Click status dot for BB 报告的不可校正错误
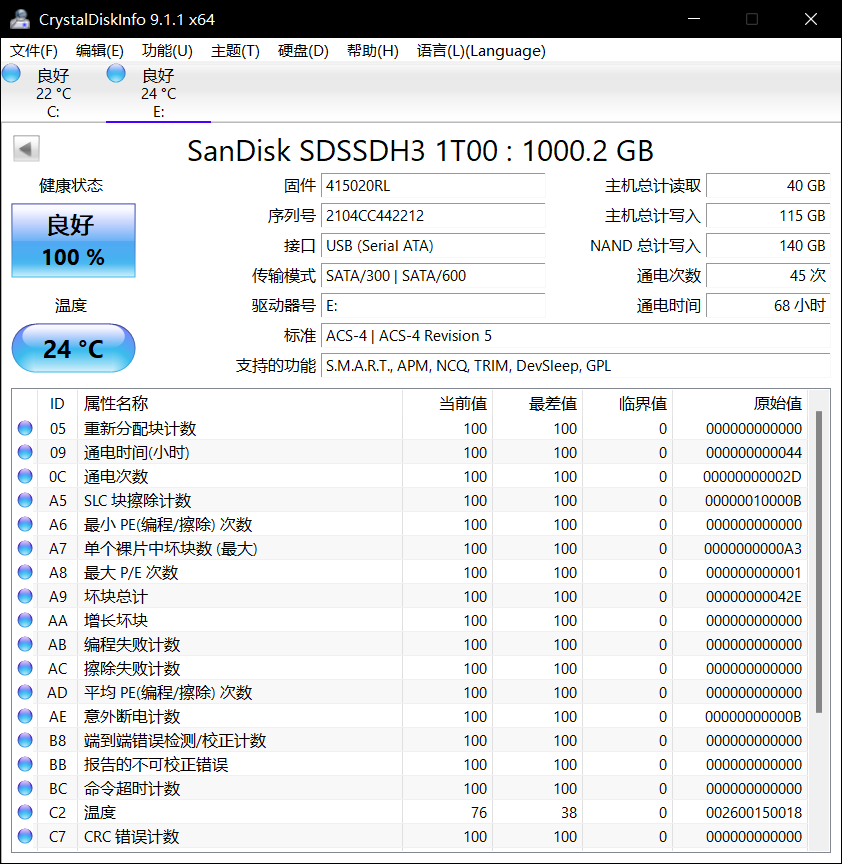The height and width of the screenshot is (864, 842). click(25, 764)
